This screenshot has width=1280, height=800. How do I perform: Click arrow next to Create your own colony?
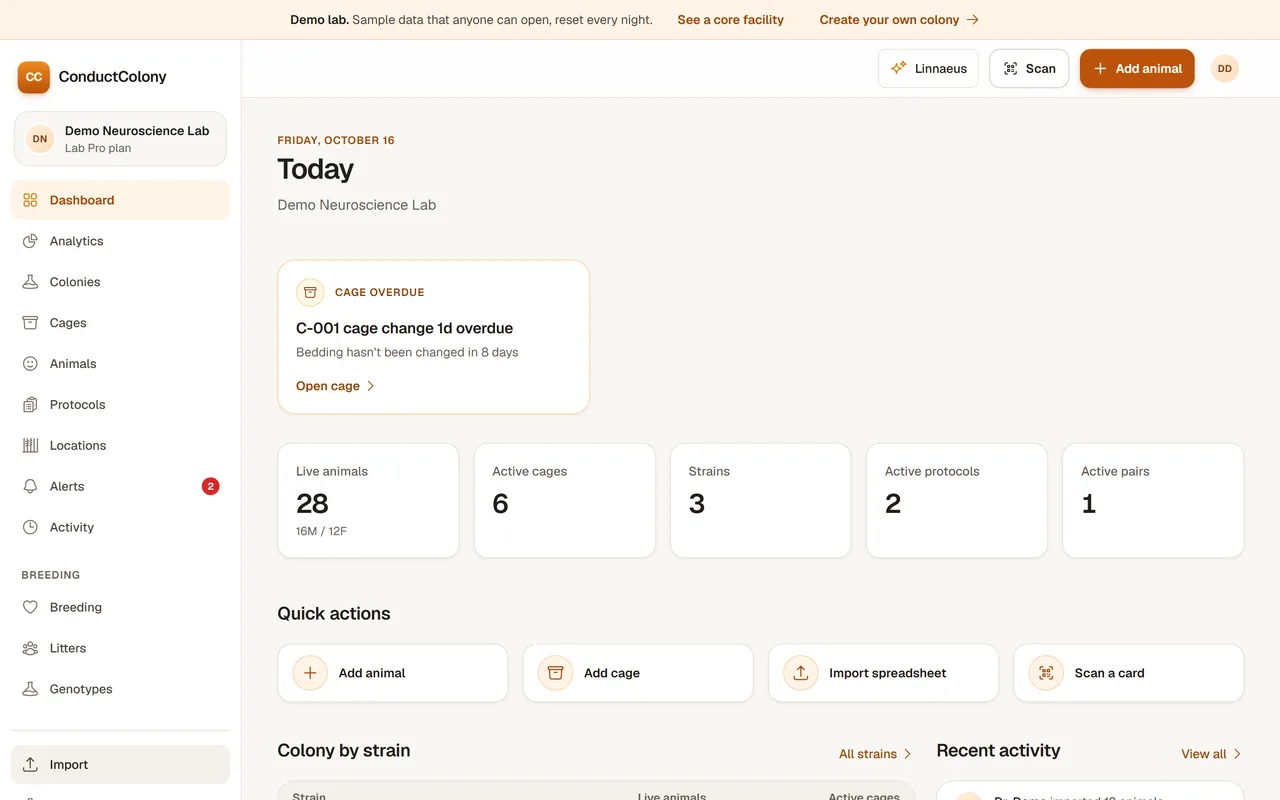(973, 20)
